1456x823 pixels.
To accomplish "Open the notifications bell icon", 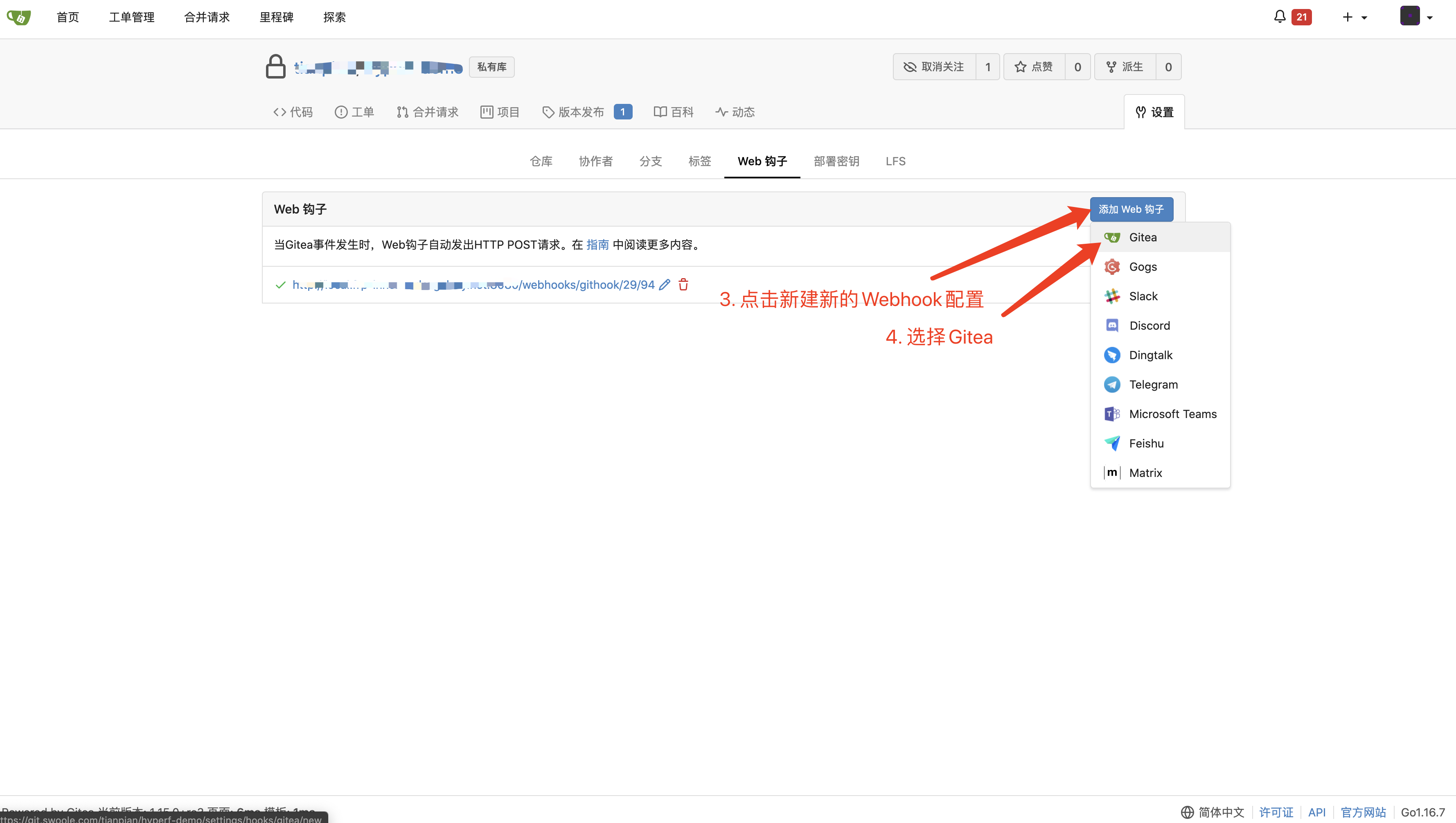I will coord(1280,17).
